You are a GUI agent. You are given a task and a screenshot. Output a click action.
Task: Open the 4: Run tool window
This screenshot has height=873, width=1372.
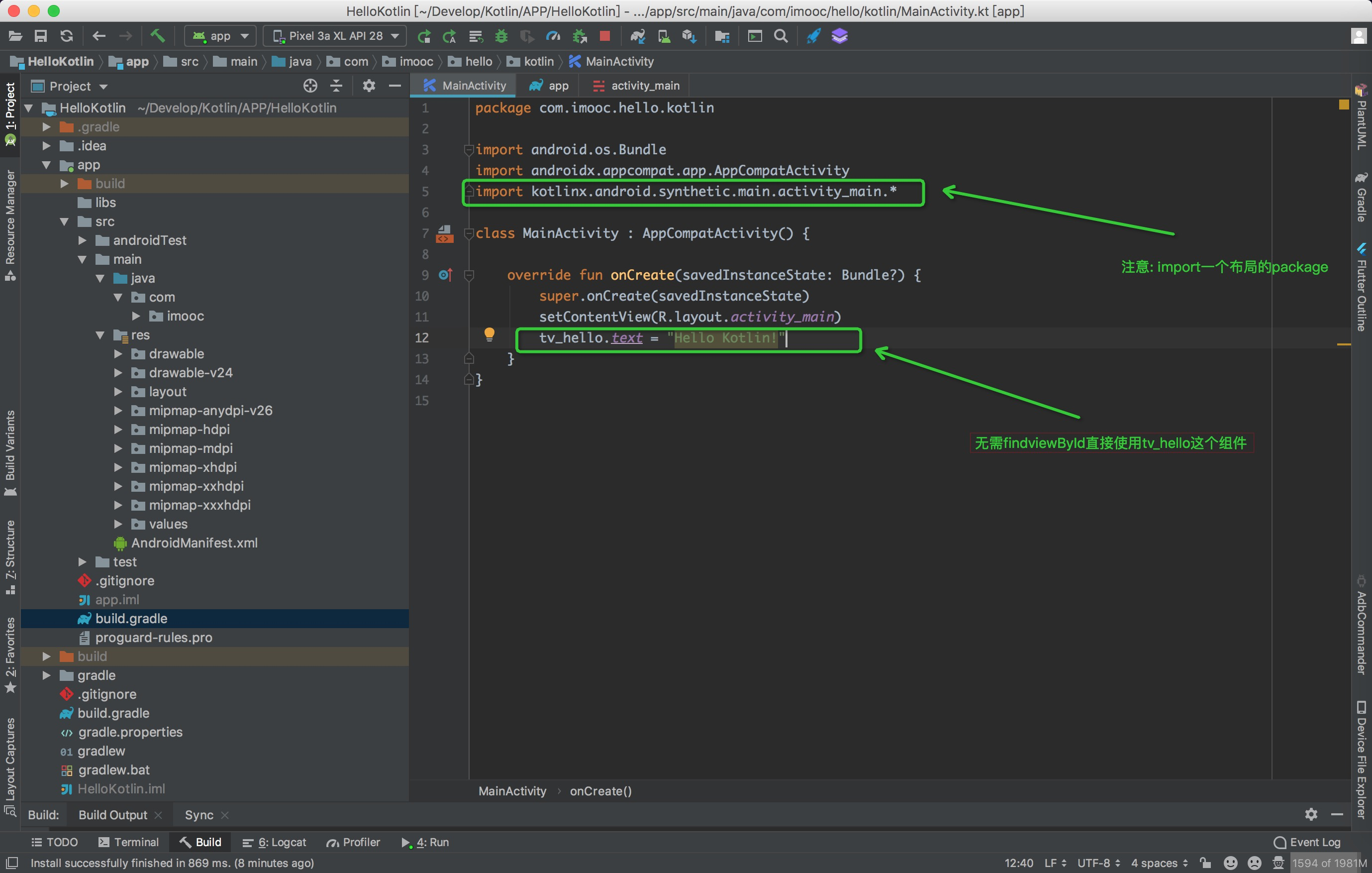[425, 842]
